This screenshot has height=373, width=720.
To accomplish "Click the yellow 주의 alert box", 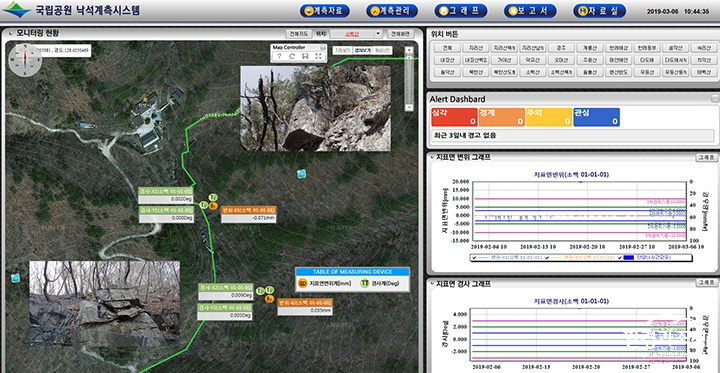I will coord(549,117).
